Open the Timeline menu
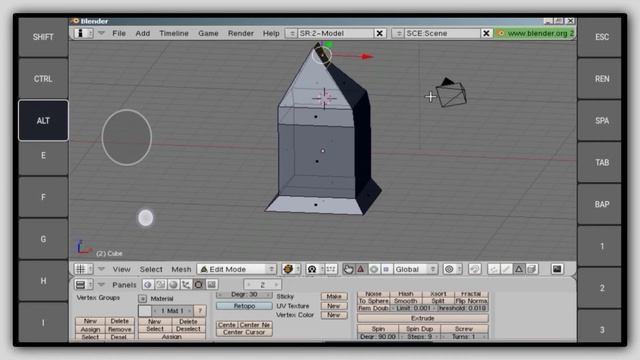This screenshot has width=640, height=360. pyautogui.click(x=174, y=33)
